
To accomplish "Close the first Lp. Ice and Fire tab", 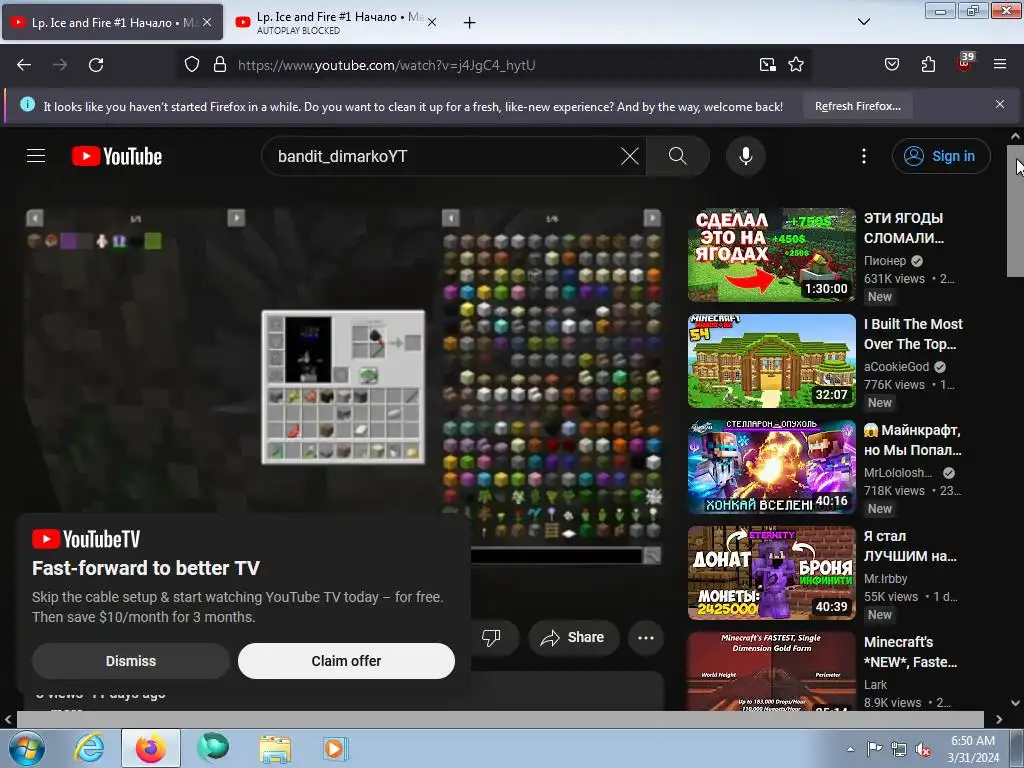I will point(207,22).
